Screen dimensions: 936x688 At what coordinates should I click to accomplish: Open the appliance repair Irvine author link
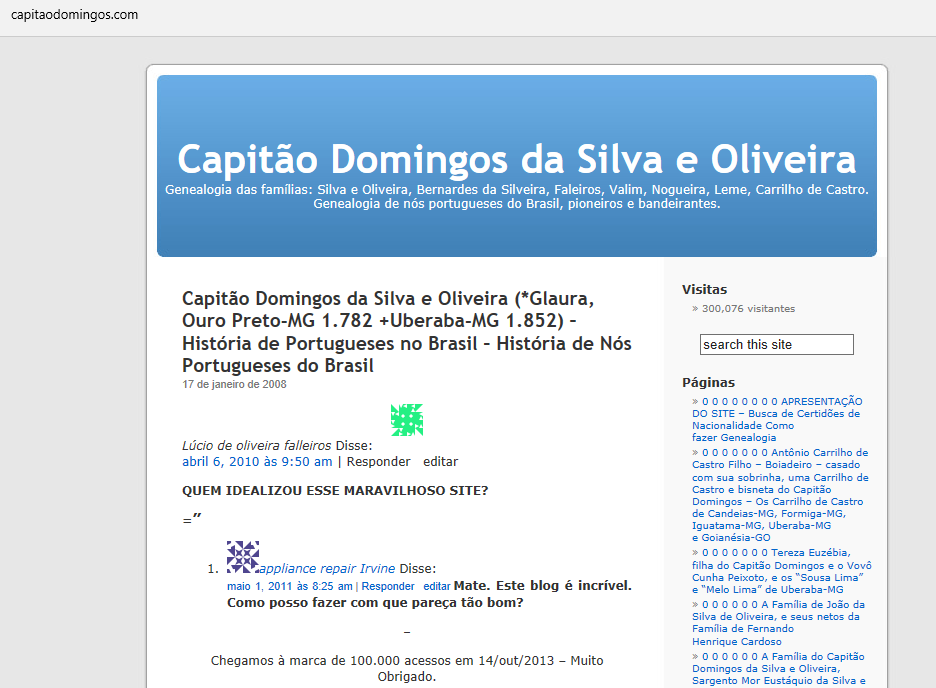[x=327, y=568]
